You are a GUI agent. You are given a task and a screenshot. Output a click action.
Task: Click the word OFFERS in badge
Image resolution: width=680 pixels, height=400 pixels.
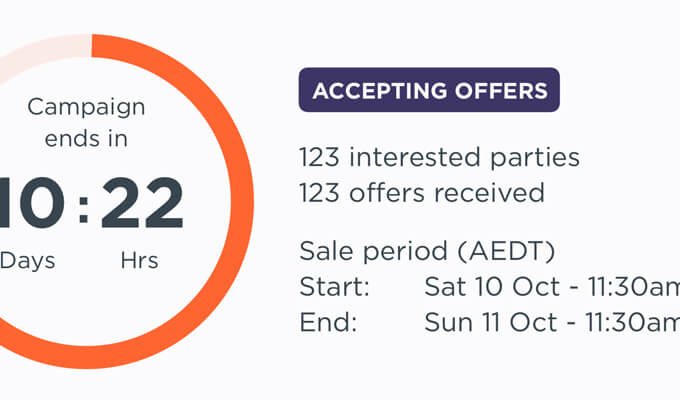click(501, 91)
